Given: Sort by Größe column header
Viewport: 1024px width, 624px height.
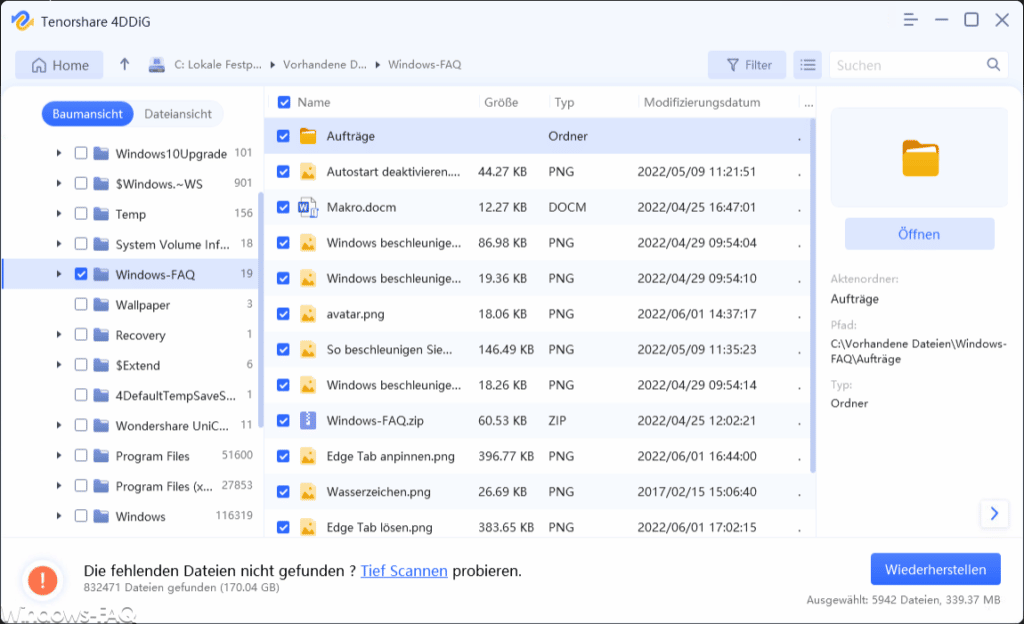Looking at the screenshot, I should click(501, 102).
